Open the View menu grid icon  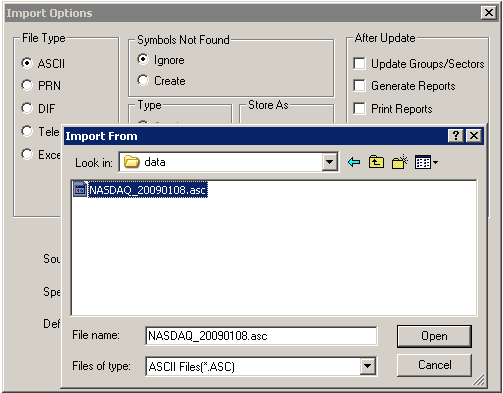pyautogui.click(x=426, y=162)
